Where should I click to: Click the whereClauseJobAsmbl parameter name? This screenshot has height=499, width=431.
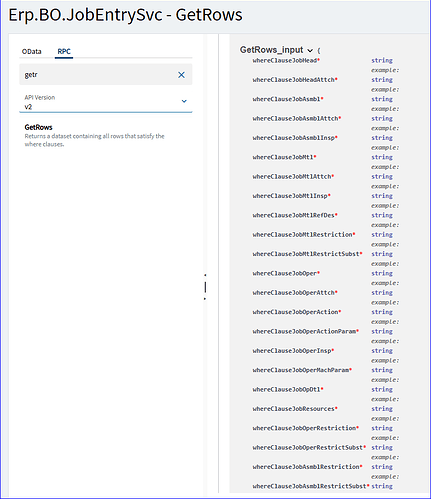click(287, 99)
